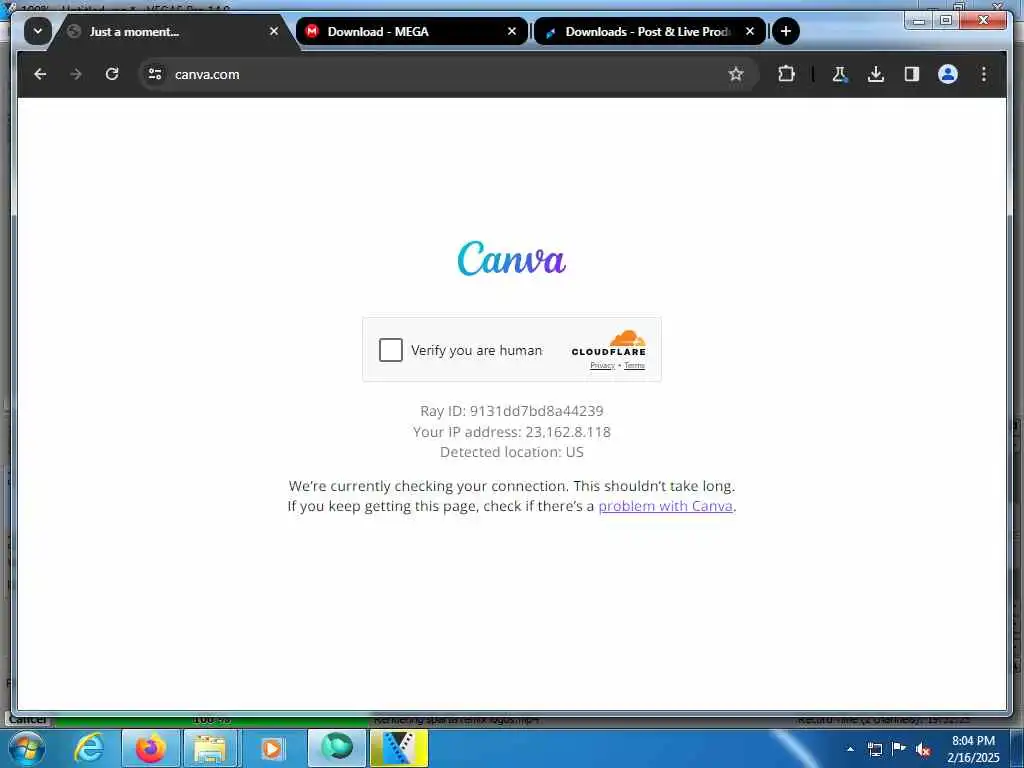Click the Canva logo
This screenshot has width=1024, height=768.
point(511,258)
